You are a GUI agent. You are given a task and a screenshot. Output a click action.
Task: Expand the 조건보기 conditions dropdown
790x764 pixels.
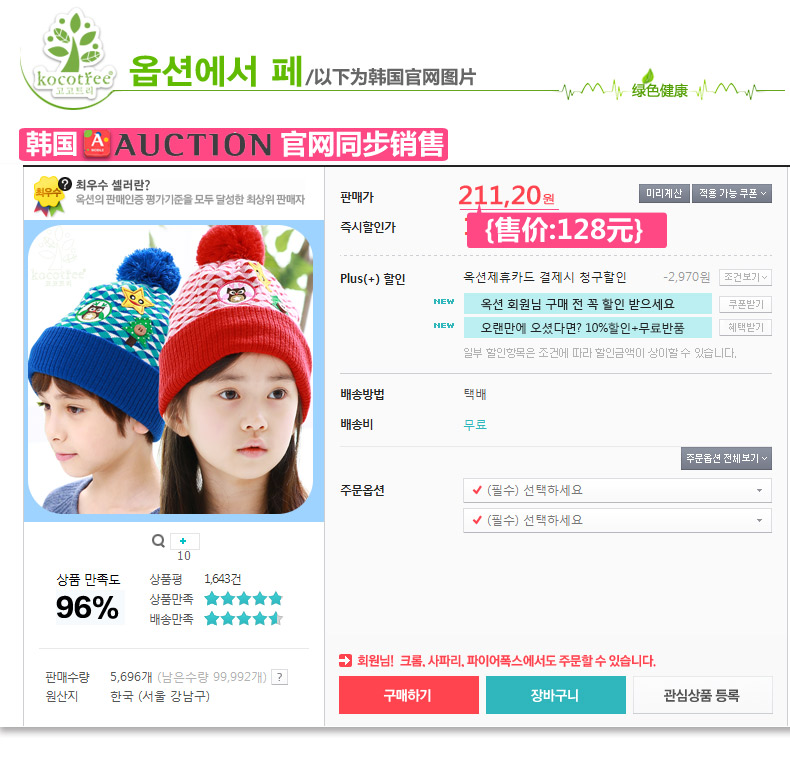[x=745, y=277]
